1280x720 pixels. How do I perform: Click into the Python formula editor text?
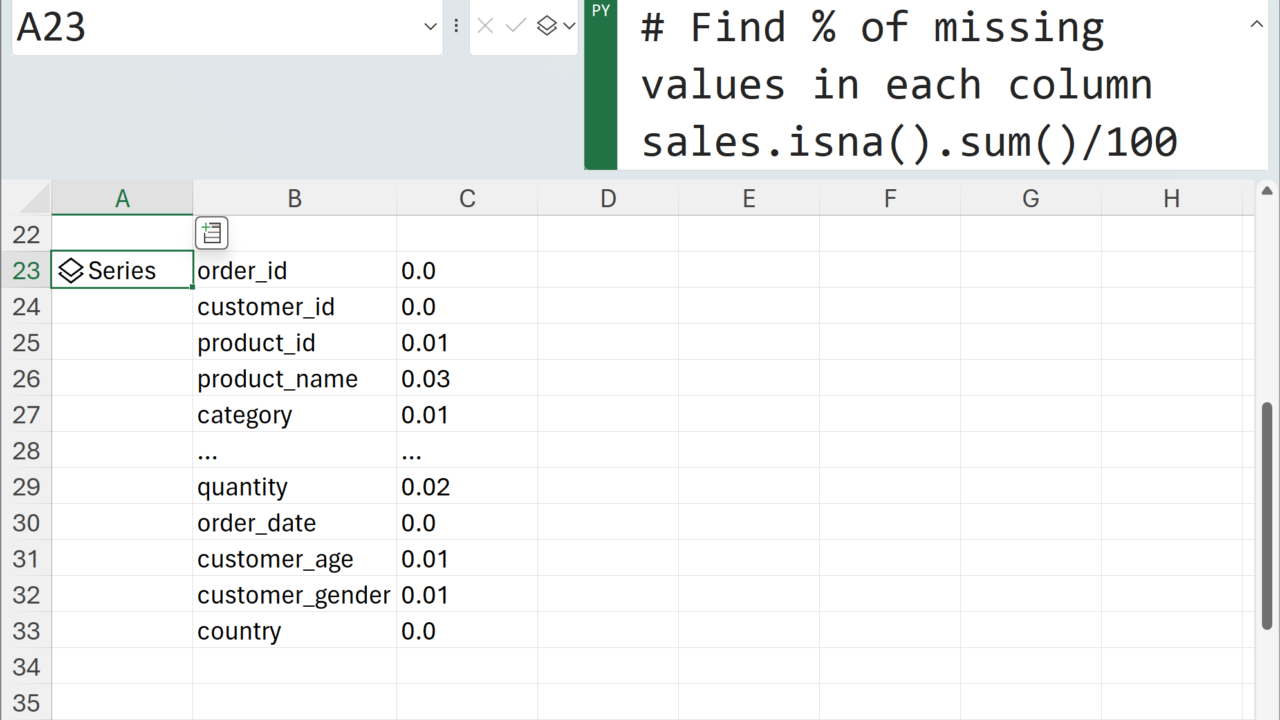908,85
